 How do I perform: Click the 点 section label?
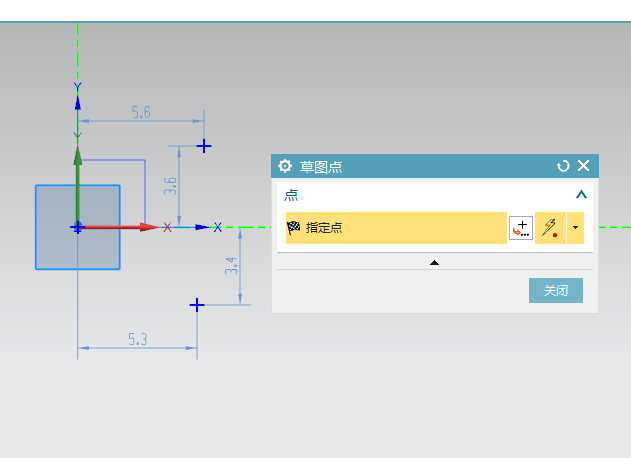pos(291,195)
